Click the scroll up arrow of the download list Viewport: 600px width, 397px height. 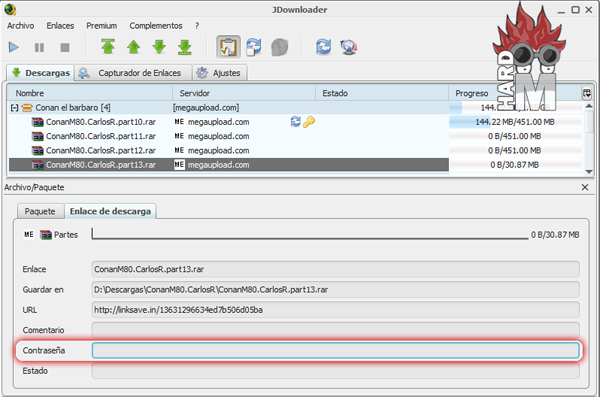(589, 106)
